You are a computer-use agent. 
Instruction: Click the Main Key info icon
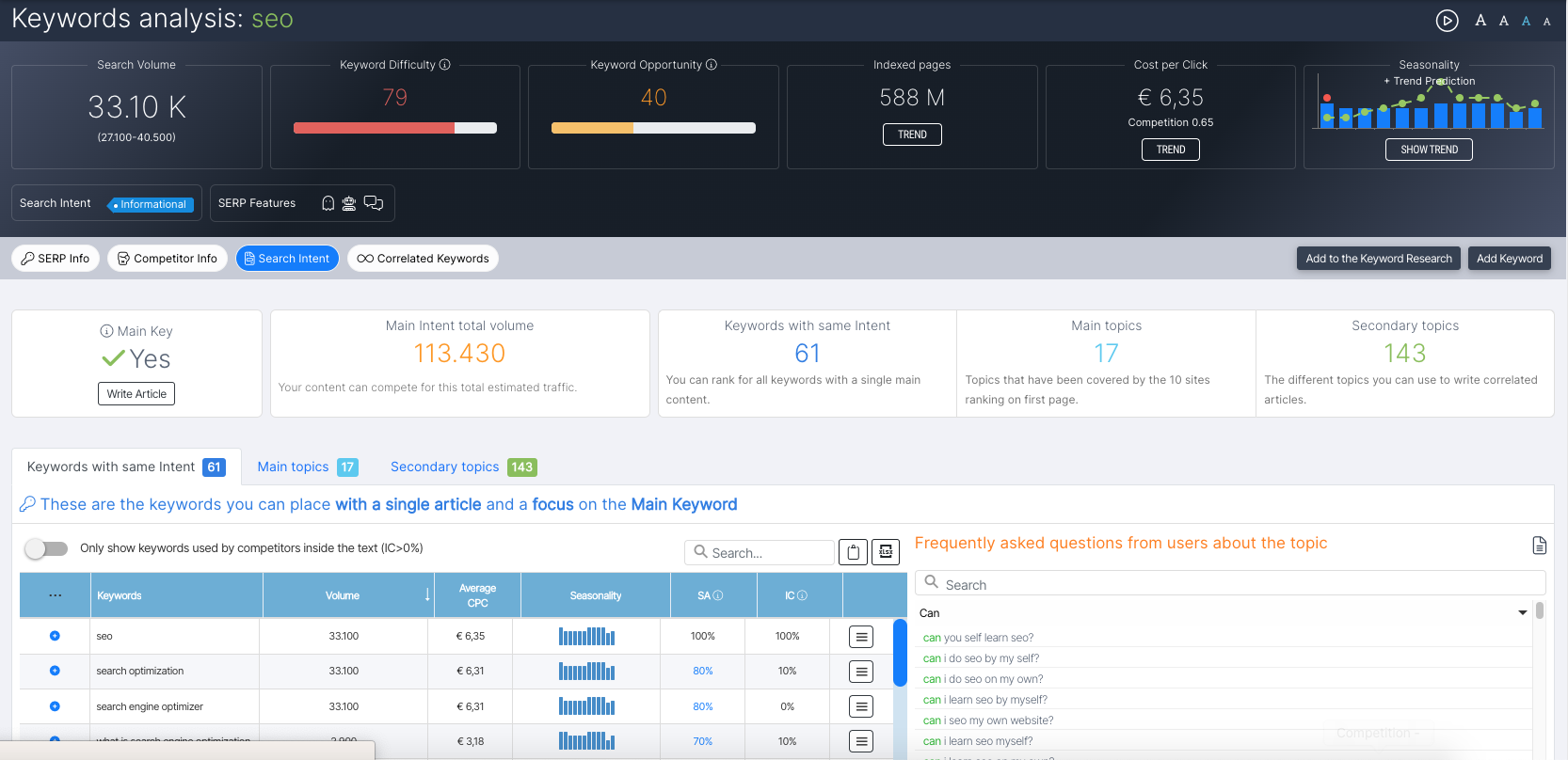[106, 331]
